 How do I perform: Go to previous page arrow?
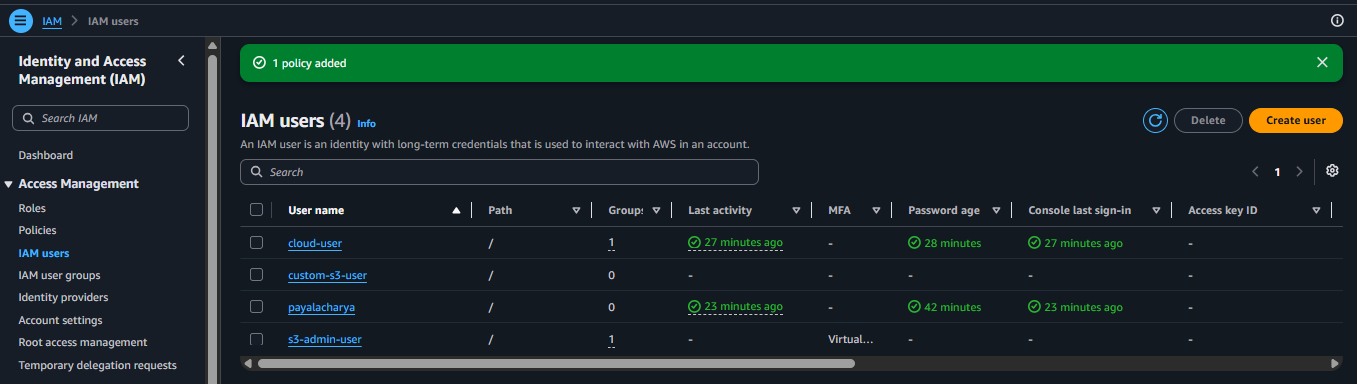pyautogui.click(x=1255, y=172)
